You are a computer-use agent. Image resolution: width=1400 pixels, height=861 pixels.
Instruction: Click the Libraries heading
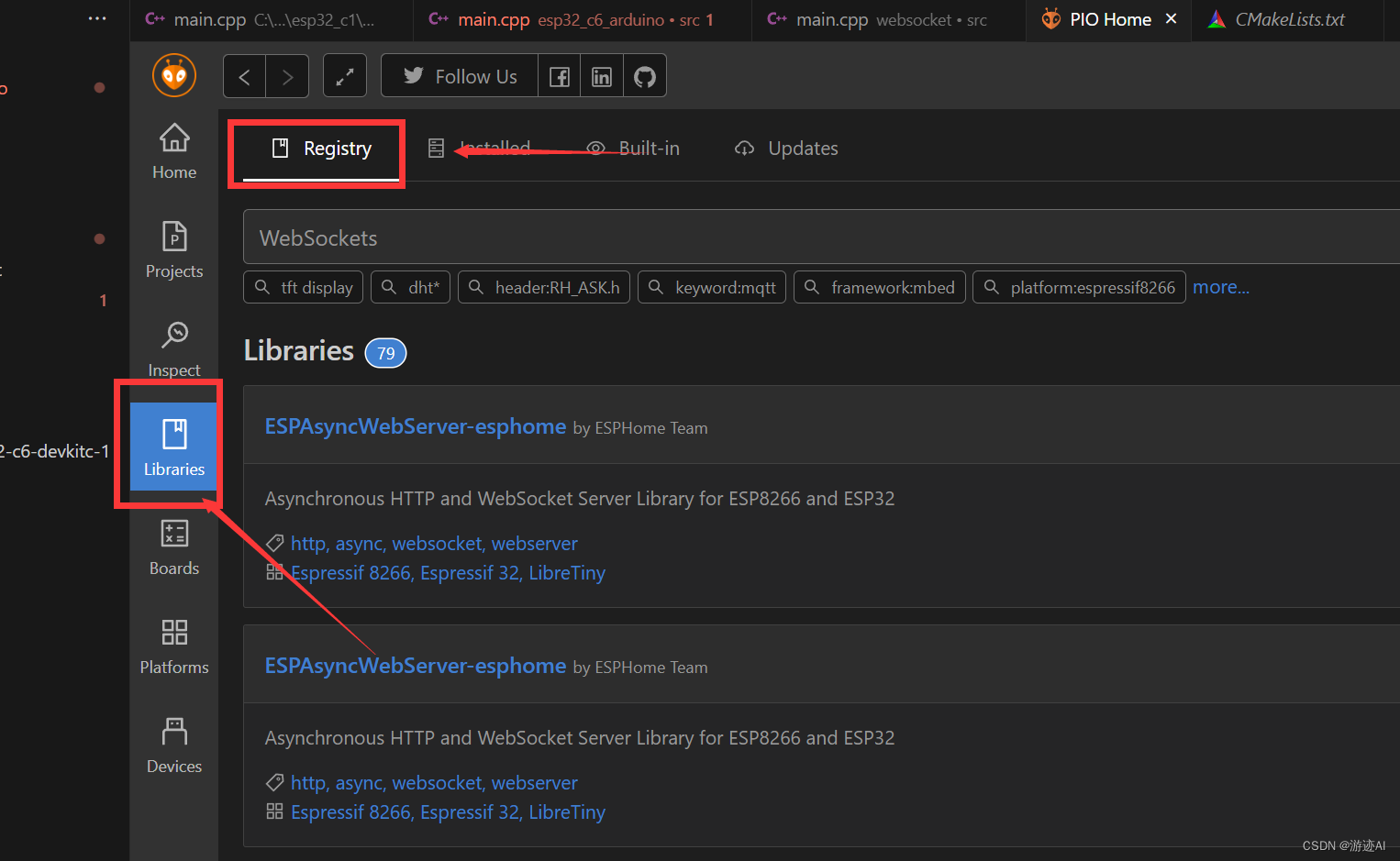(x=299, y=350)
